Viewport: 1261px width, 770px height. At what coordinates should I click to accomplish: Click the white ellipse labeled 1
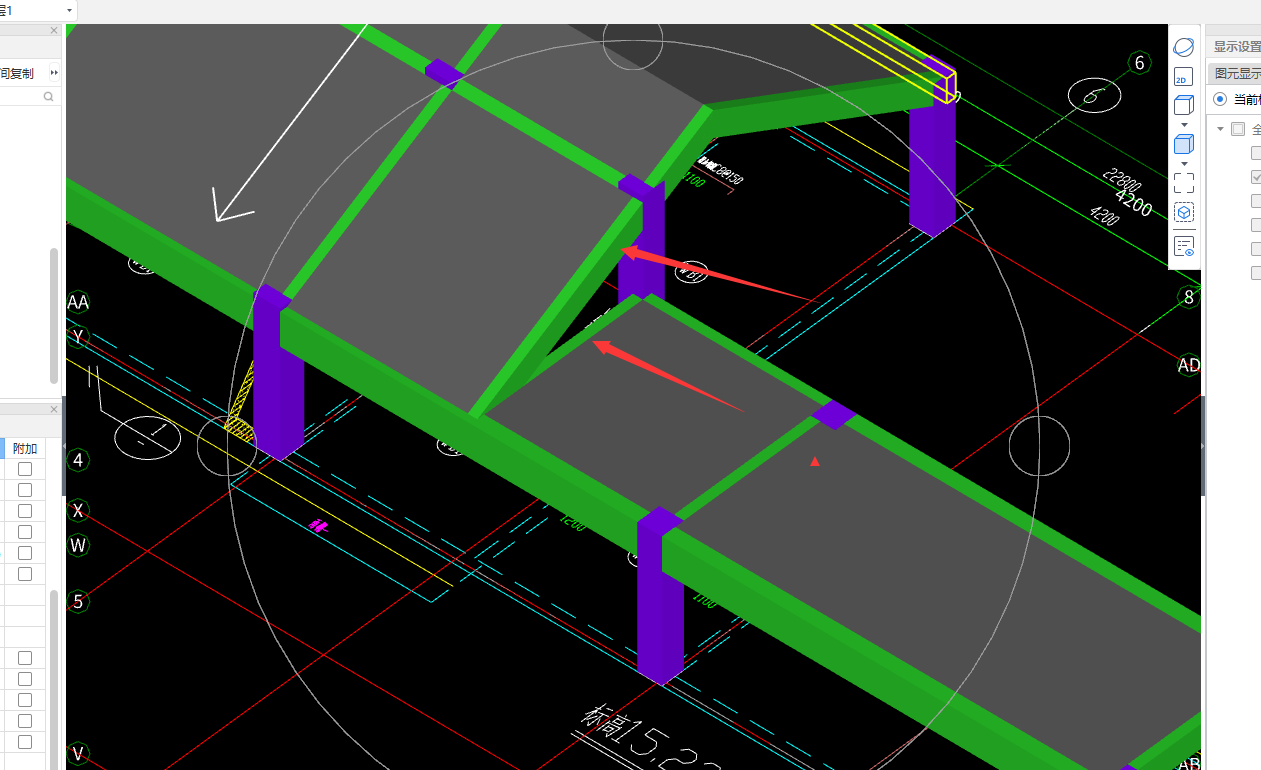click(147, 436)
